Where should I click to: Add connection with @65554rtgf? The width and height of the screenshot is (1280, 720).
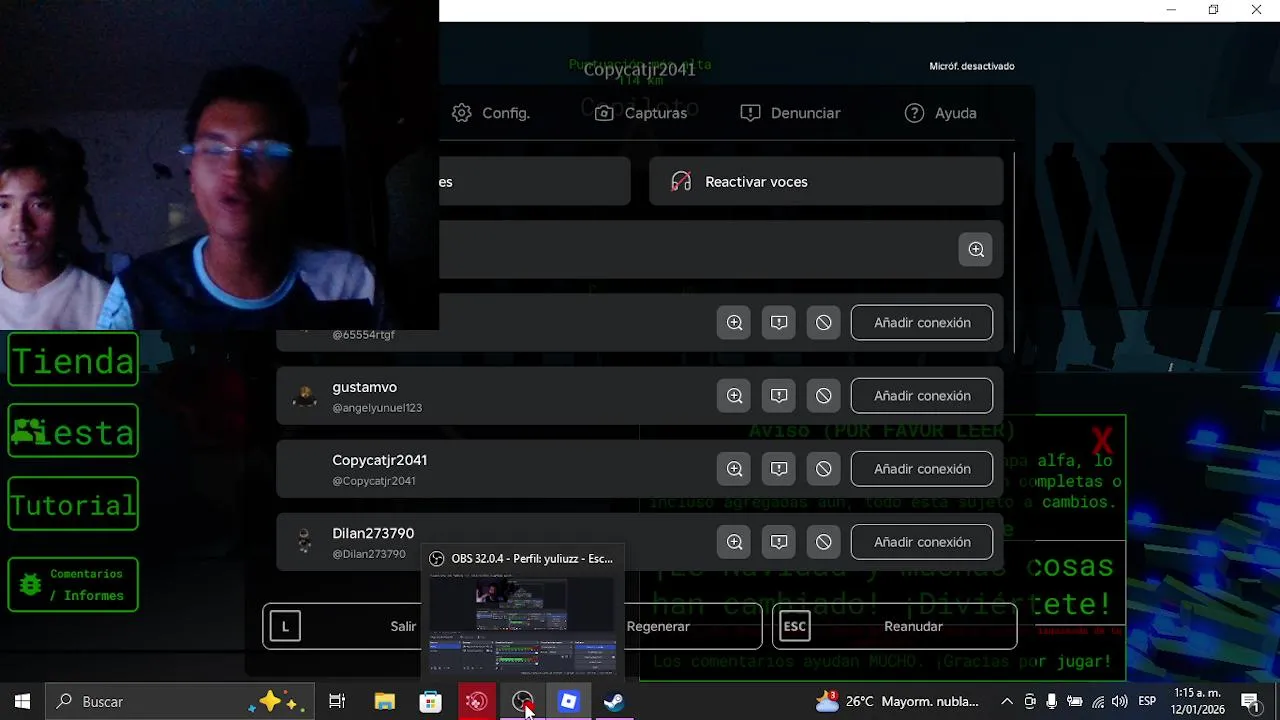tap(922, 323)
